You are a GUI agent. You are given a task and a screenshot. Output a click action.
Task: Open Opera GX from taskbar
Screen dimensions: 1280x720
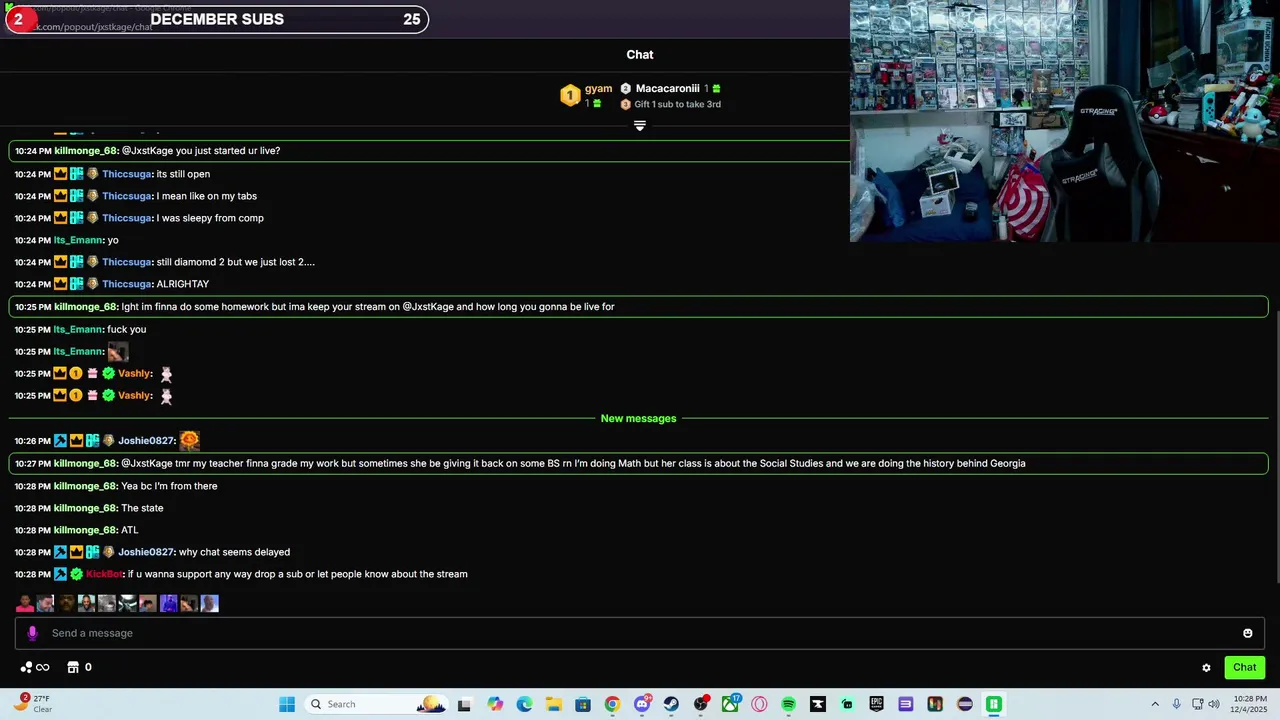pos(759,704)
